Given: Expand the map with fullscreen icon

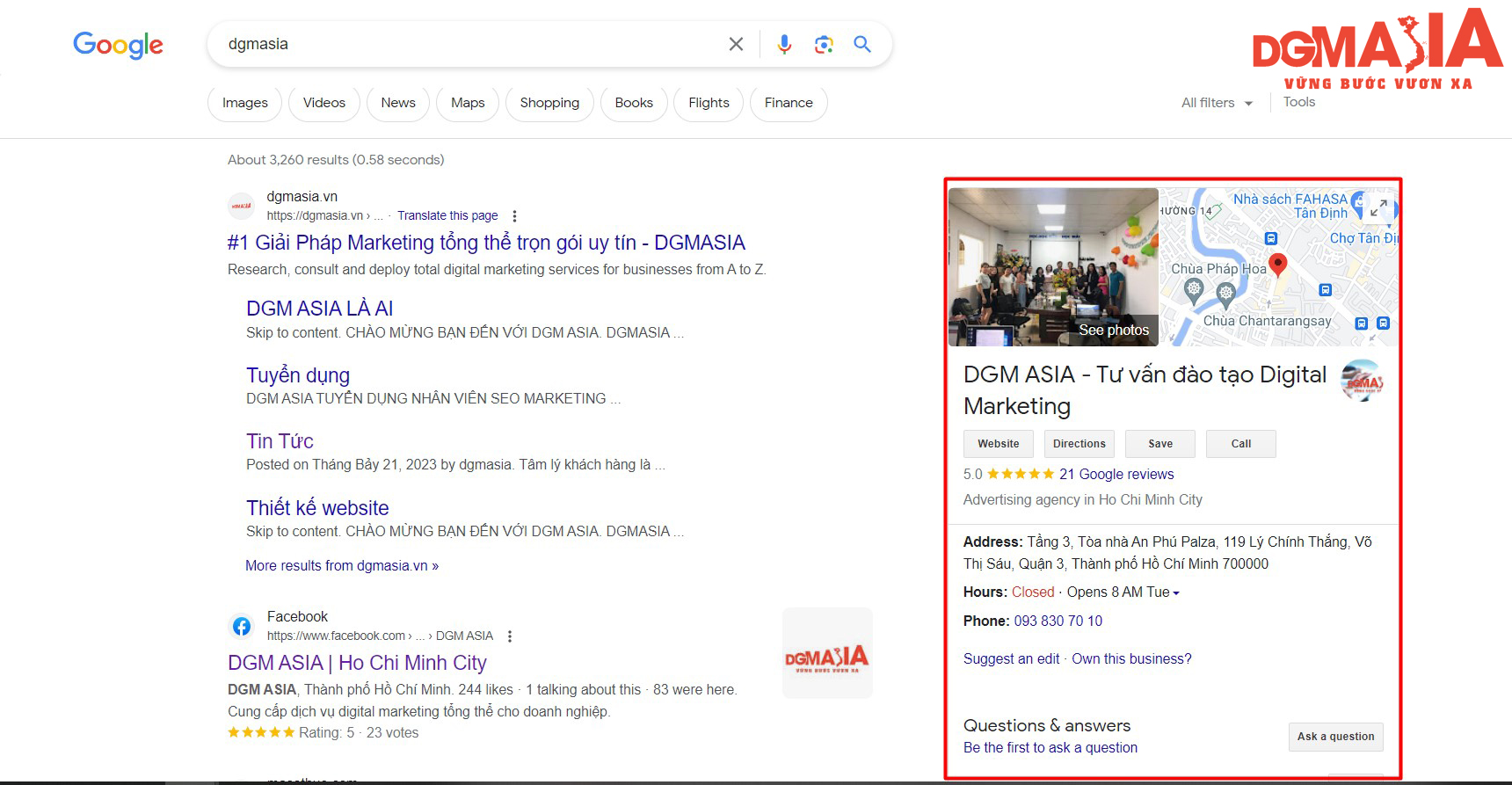Looking at the screenshot, I should [1378, 208].
